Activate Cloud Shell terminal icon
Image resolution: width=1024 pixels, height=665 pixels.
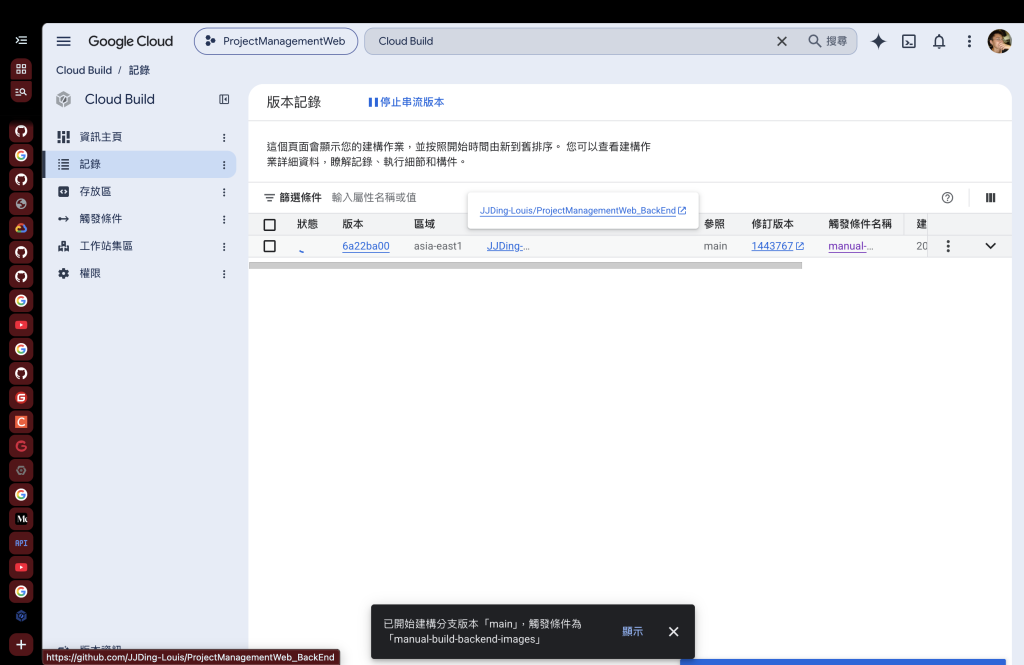(x=908, y=41)
